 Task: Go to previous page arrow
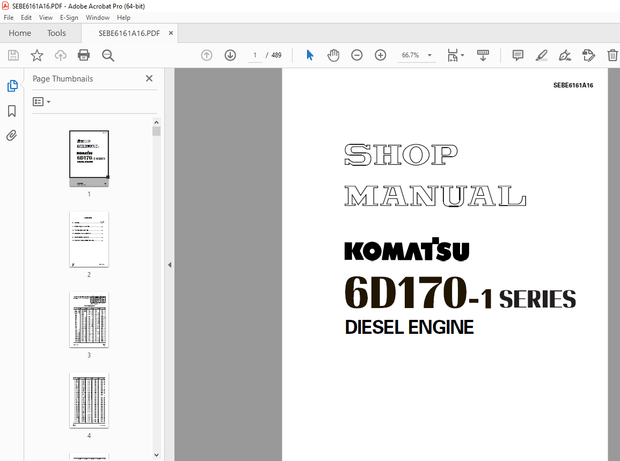click(206, 55)
